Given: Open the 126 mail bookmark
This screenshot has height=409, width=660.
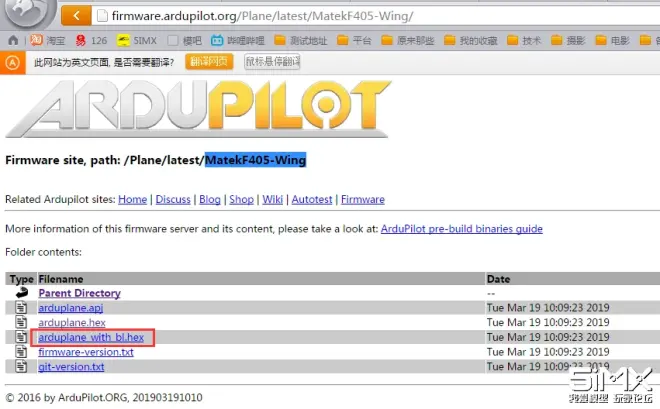Looking at the screenshot, I should pos(91,40).
